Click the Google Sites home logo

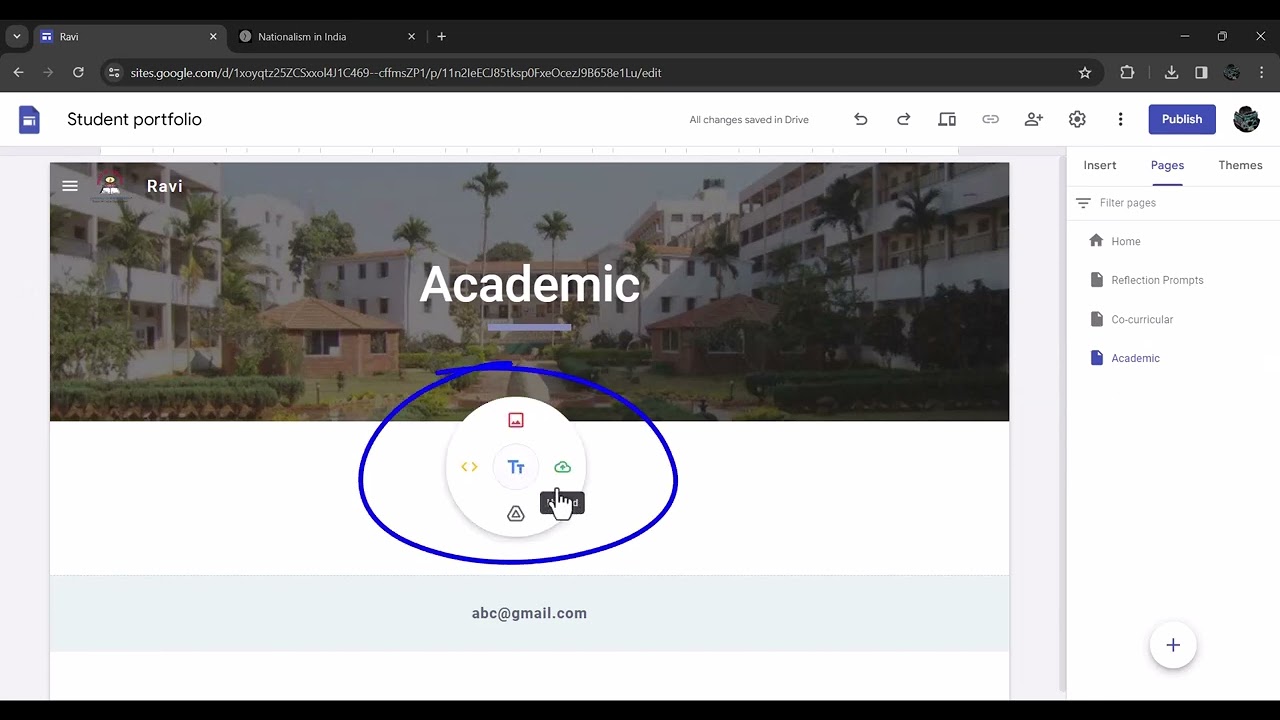tap(30, 120)
